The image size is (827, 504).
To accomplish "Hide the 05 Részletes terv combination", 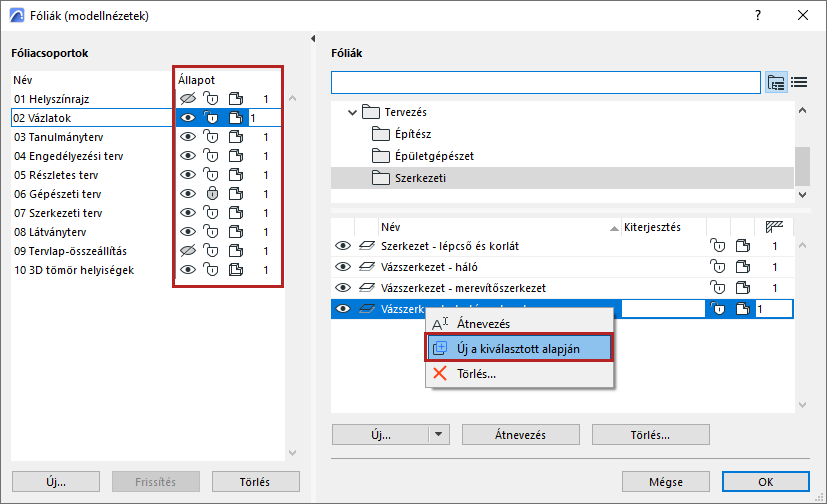I will [187, 174].
